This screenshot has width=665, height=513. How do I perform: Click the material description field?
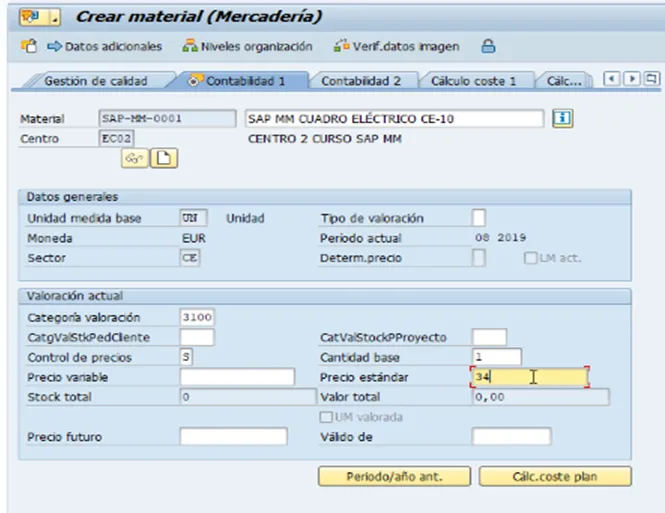[394, 118]
